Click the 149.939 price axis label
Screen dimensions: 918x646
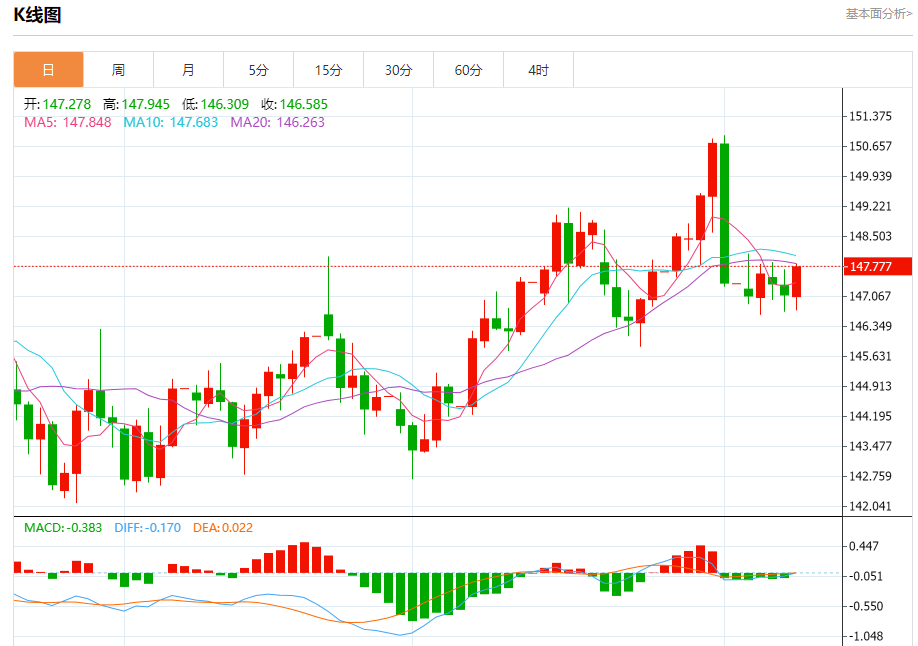click(x=871, y=176)
